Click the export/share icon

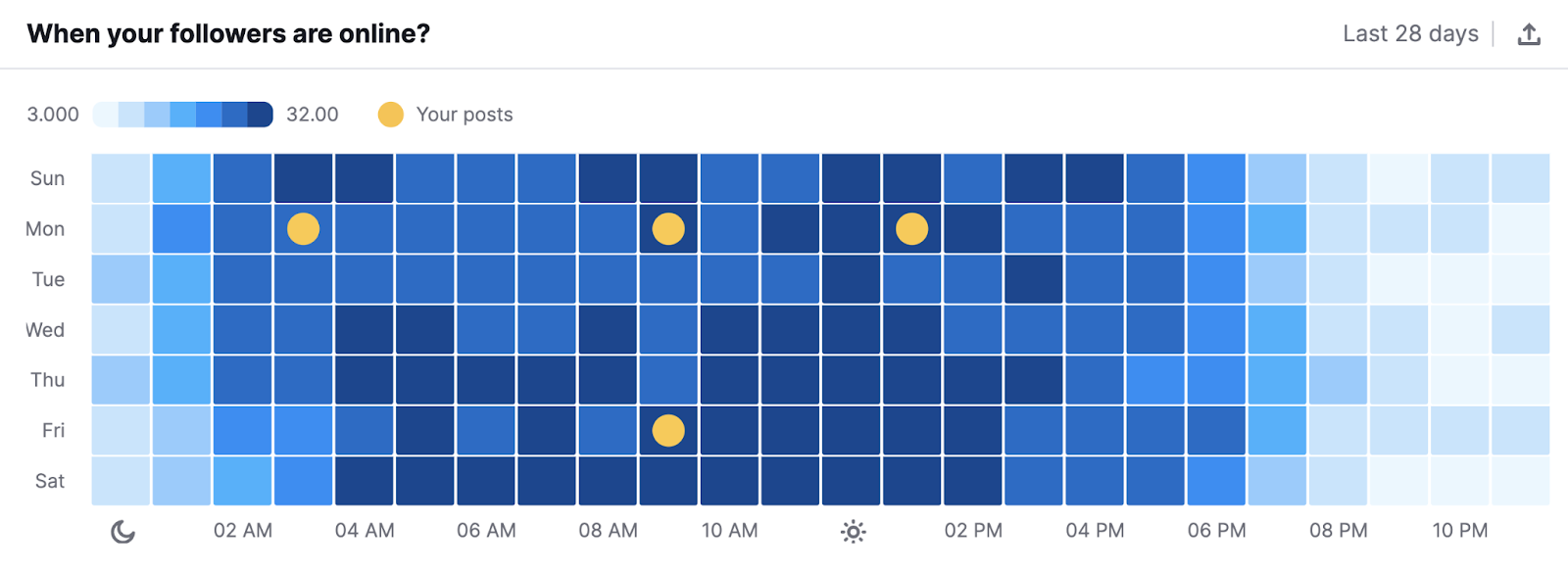(x=1531, y=32)
